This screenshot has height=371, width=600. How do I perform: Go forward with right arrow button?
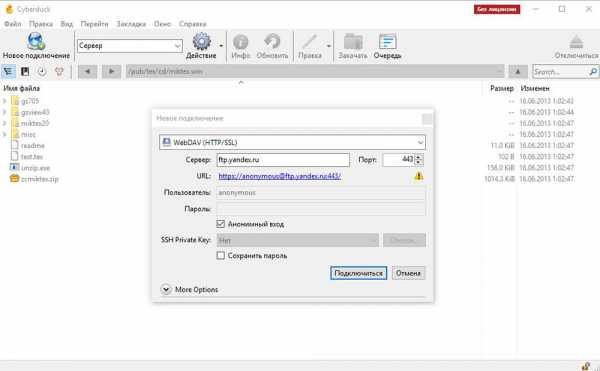click(111, 72)
